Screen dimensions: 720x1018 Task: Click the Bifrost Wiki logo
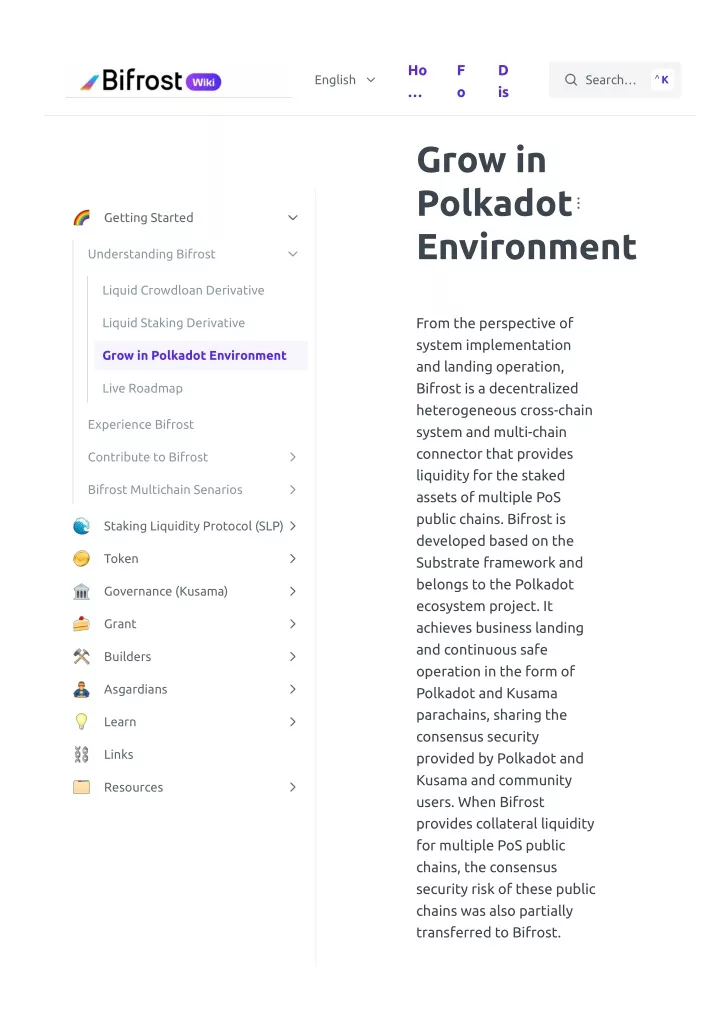tap(151, 81)
